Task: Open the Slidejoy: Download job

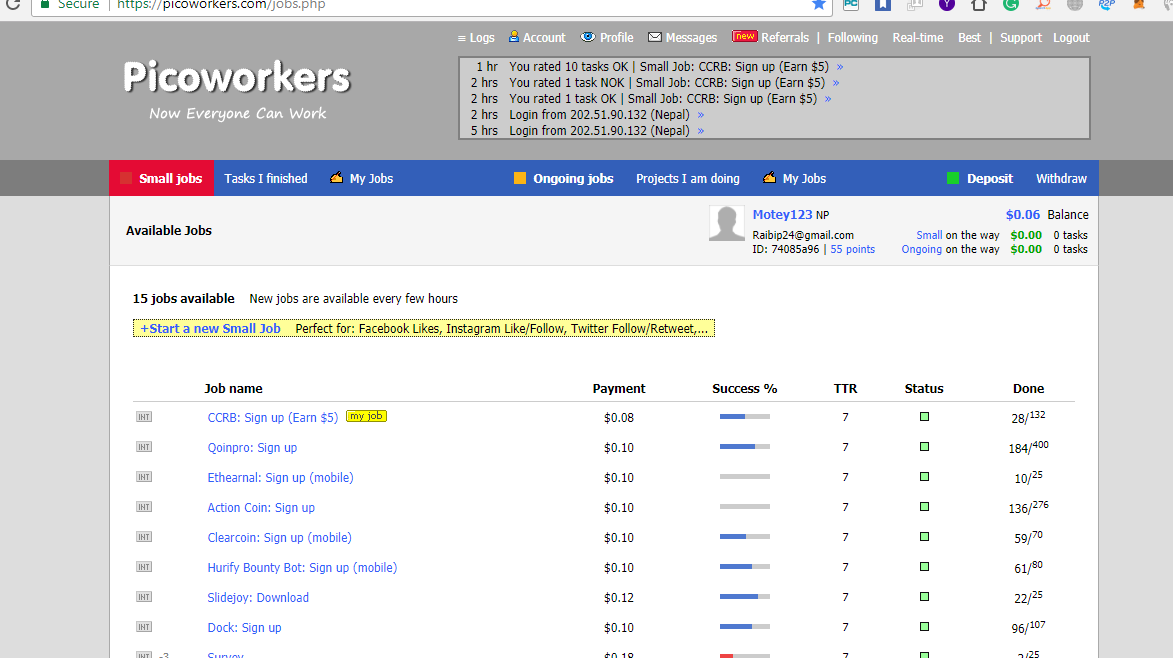Action: tap(258, 597)
